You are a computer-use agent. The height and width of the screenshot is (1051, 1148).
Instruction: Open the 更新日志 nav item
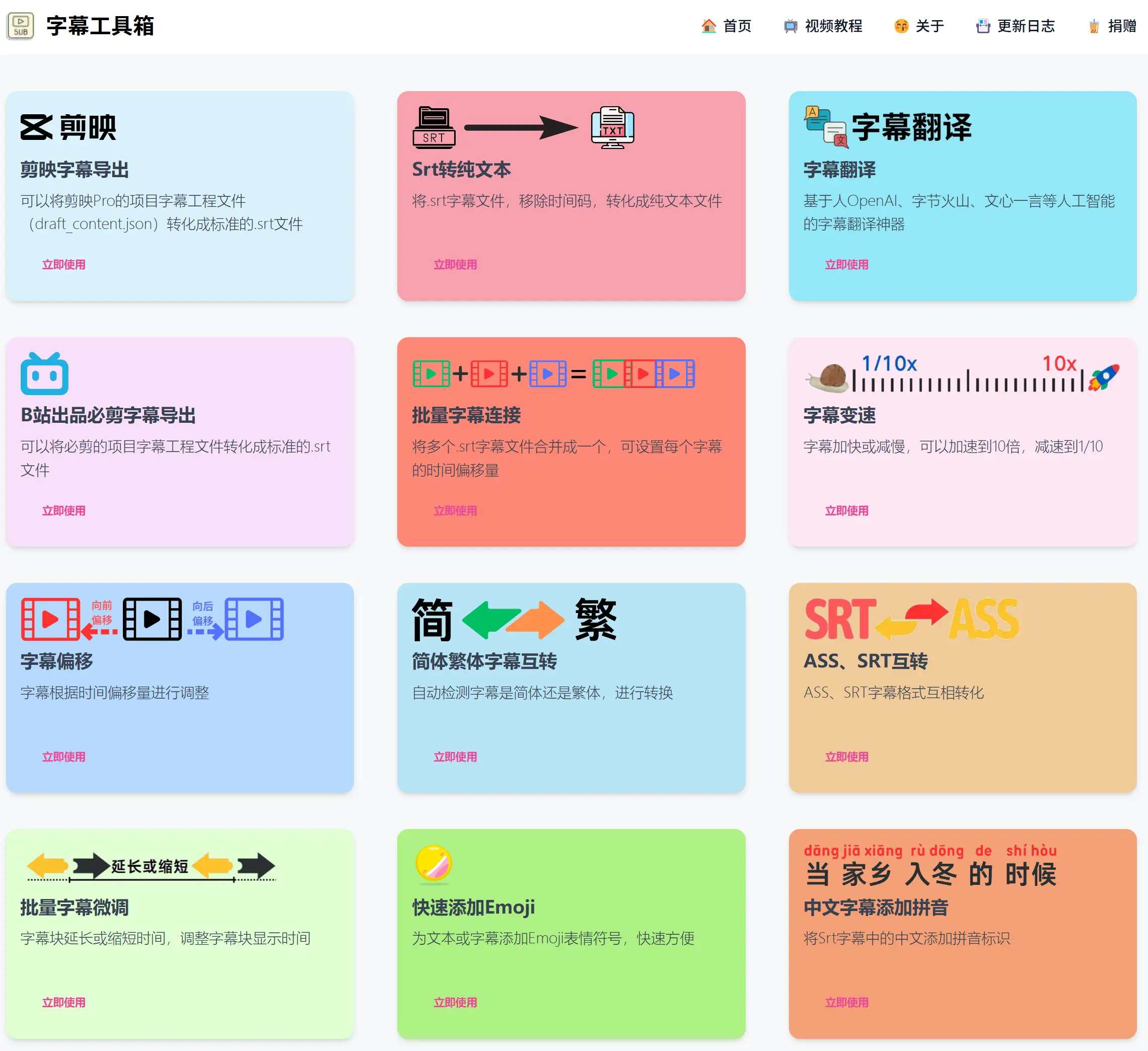coord(1015,26)
